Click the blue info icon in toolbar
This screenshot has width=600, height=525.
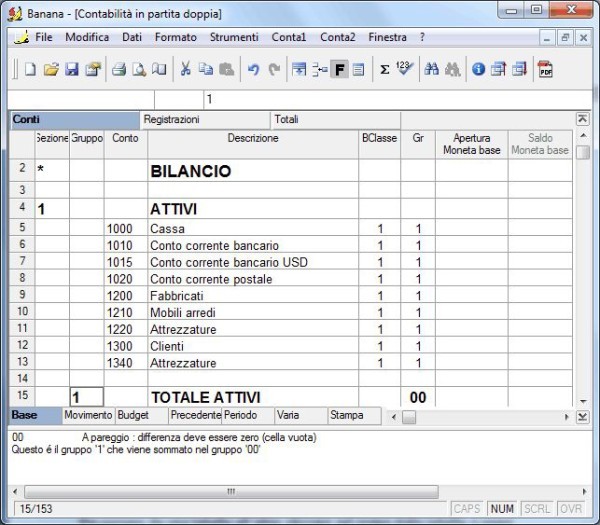[478, 70]
